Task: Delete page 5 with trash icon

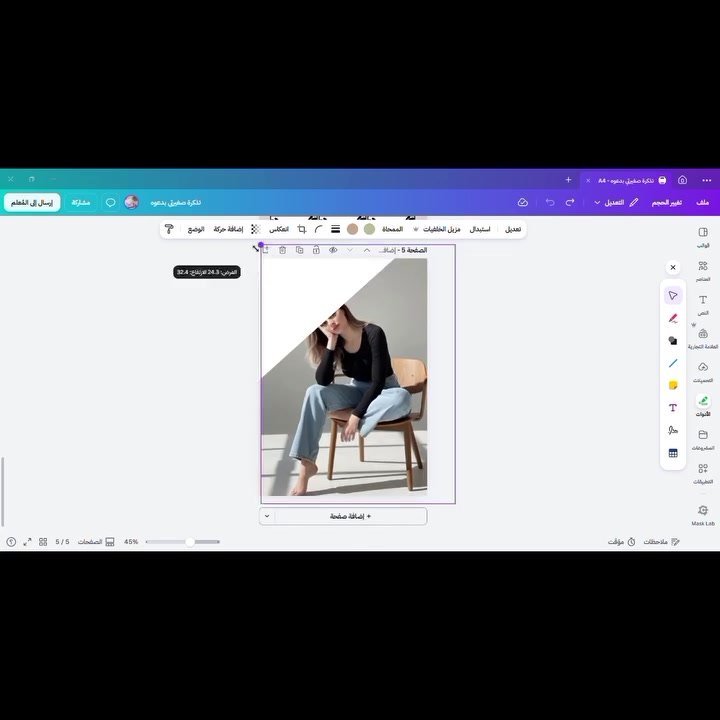Action: [x=282, y=250]
